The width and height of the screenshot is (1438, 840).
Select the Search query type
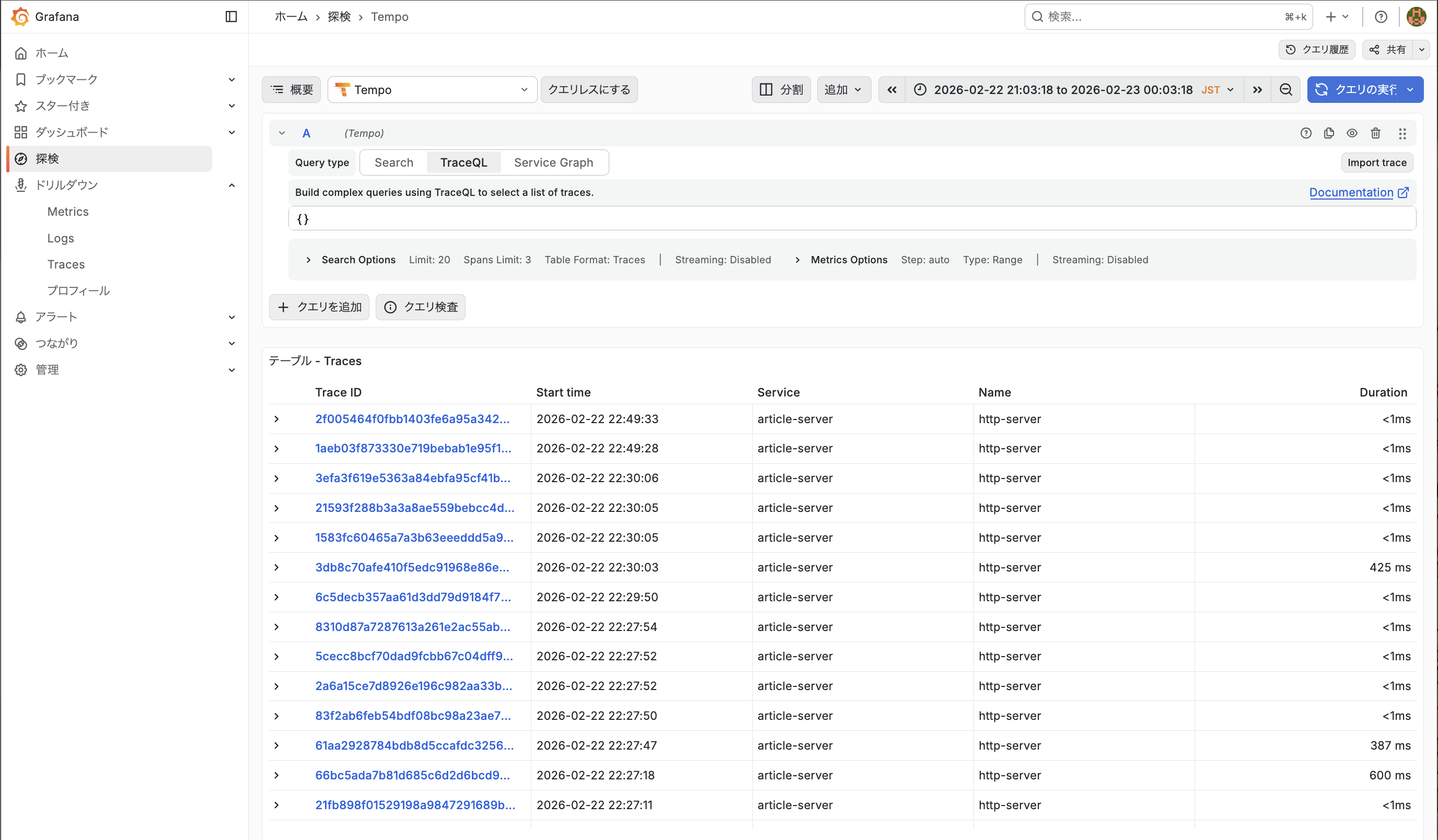tap(394, 162)
